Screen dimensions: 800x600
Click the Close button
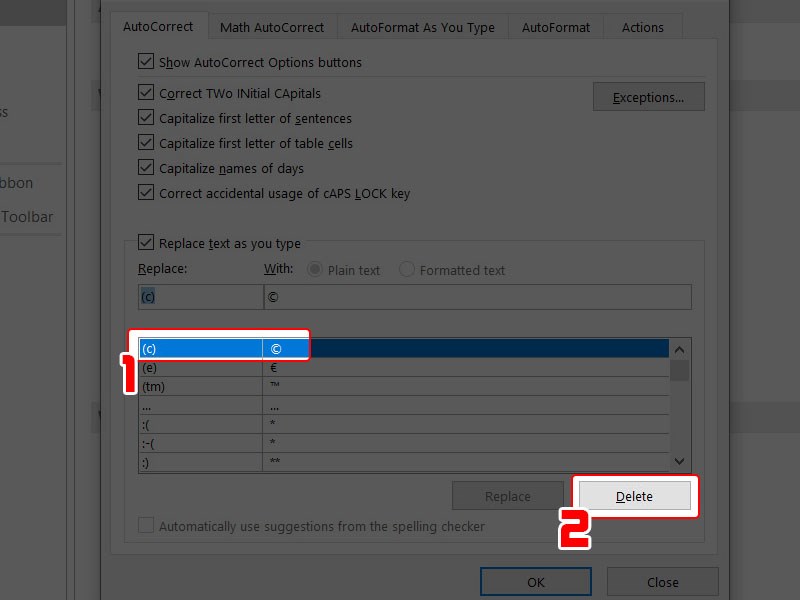pyautogui.click(x=662, y=582)
